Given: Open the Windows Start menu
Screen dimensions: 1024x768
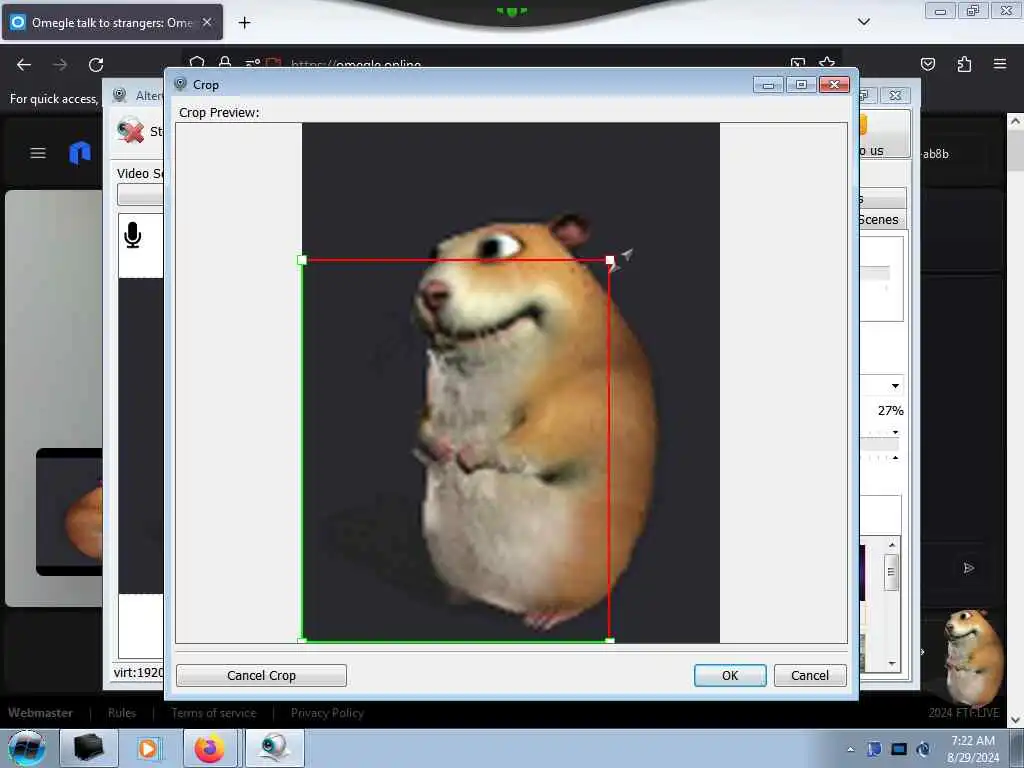Looking at the screenshot, I should click(x=26, y=748).
